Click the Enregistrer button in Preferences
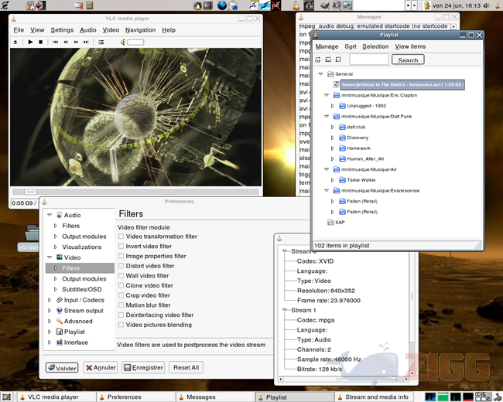The image size is (503, 402). pyautogui.click(x=144, y=368)
